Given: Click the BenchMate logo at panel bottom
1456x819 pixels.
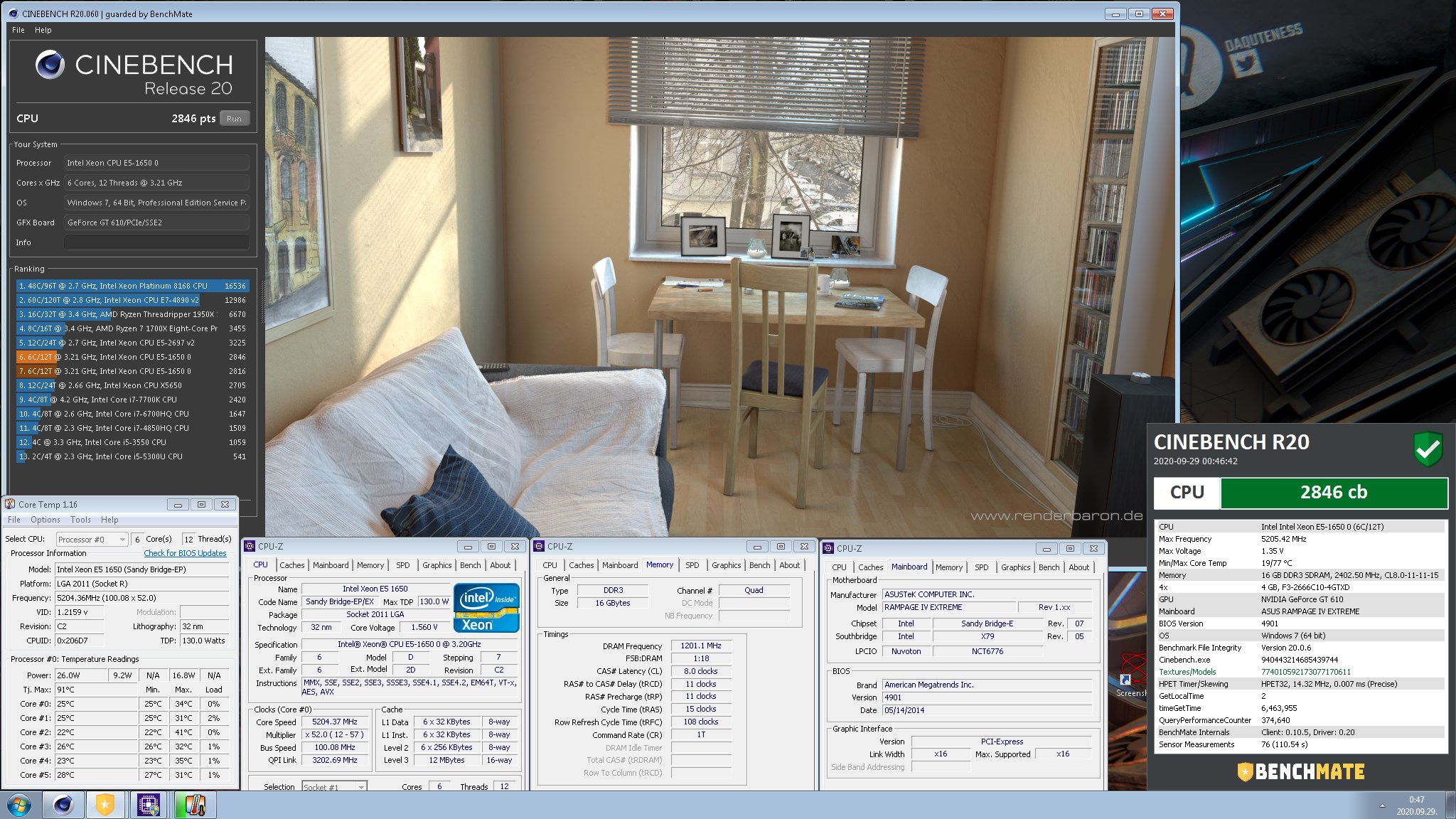Looking at the screenshot, I should pos(1300,771).
